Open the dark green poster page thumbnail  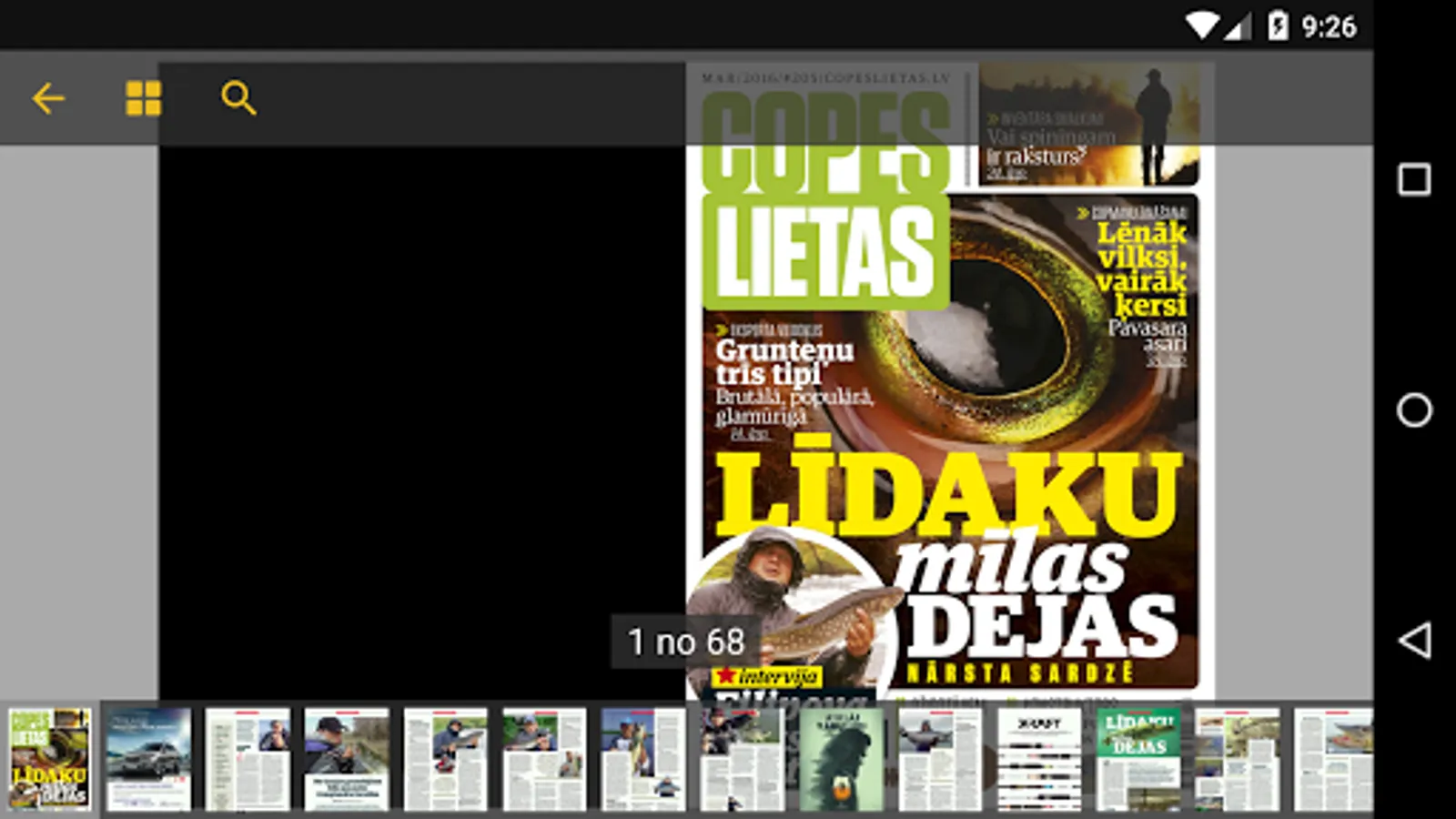pyautogui.click(x=841, y=760)
